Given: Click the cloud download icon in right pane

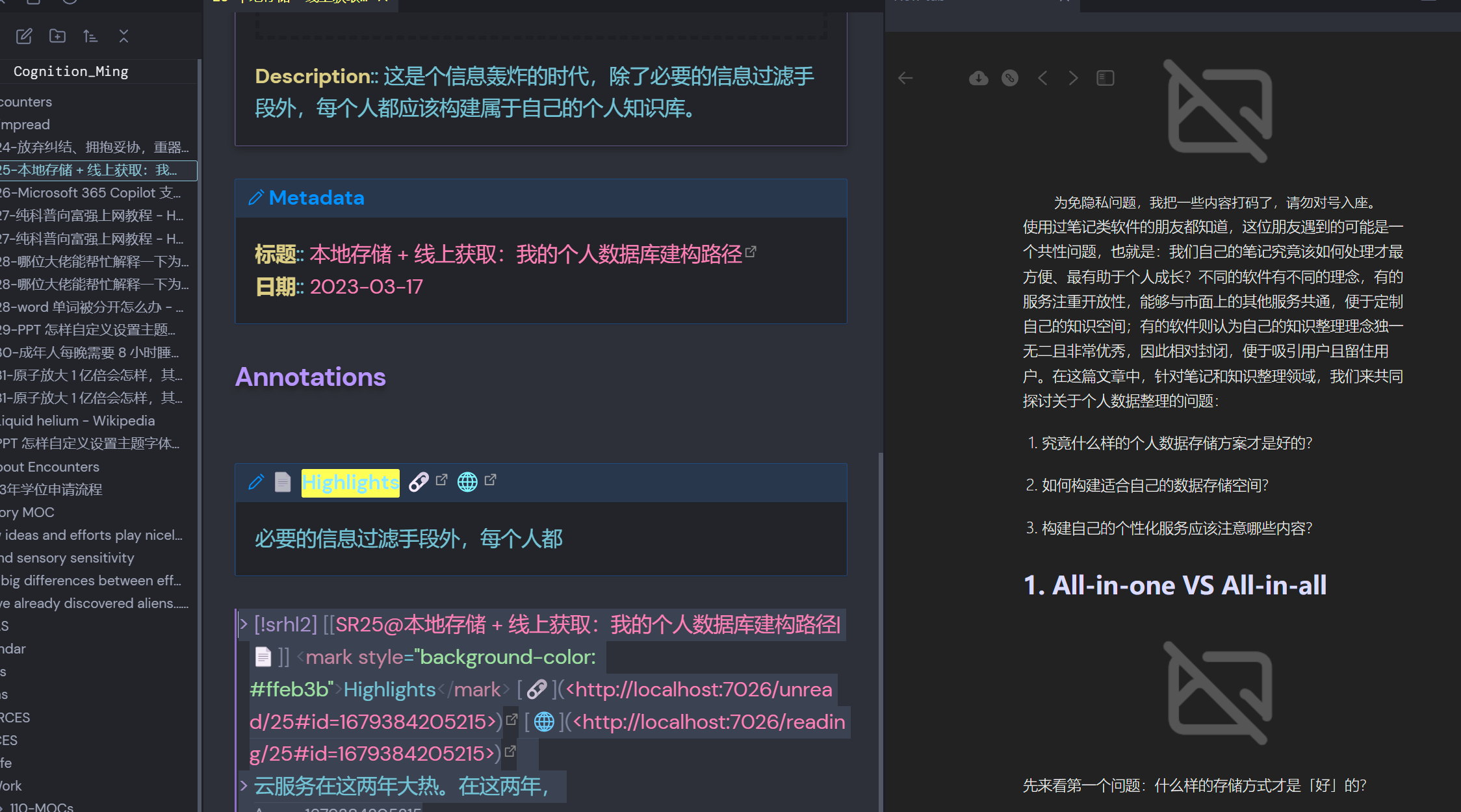Looking at the screenshot, I should coord(978,79).
